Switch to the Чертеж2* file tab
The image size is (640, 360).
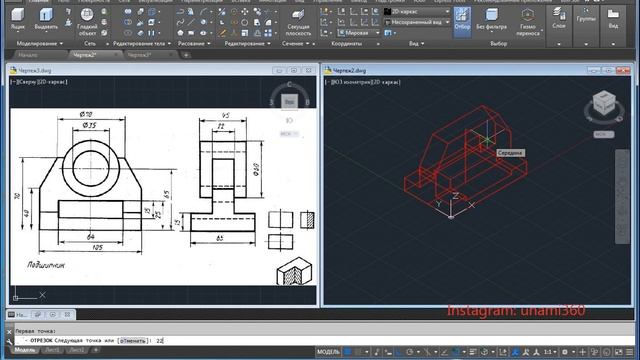coord(85,55)
